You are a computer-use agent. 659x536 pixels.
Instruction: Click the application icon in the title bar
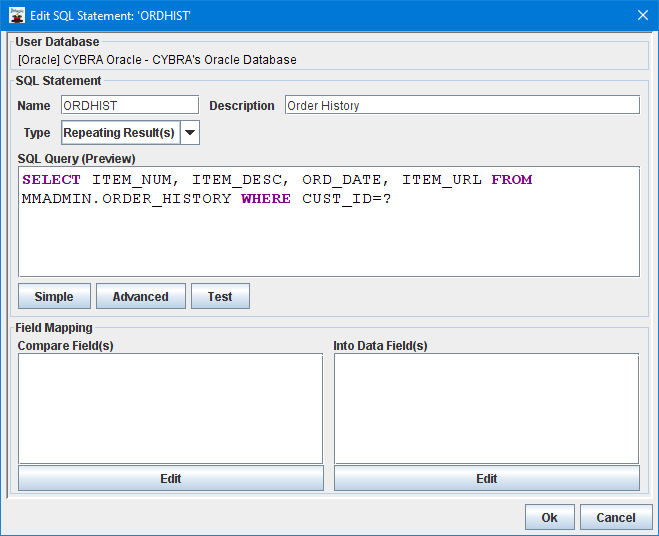coord(17,15)
